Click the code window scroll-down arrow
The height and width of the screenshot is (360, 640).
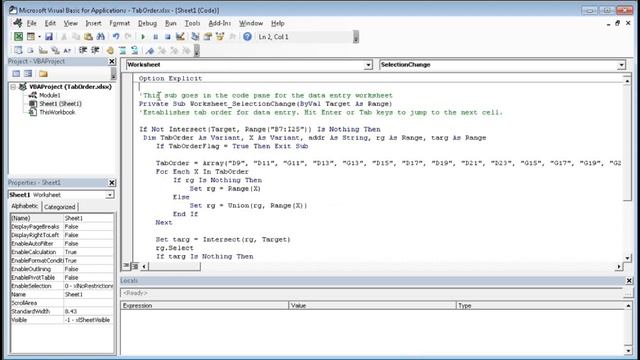pyautogui.click(x=627, y=258)
